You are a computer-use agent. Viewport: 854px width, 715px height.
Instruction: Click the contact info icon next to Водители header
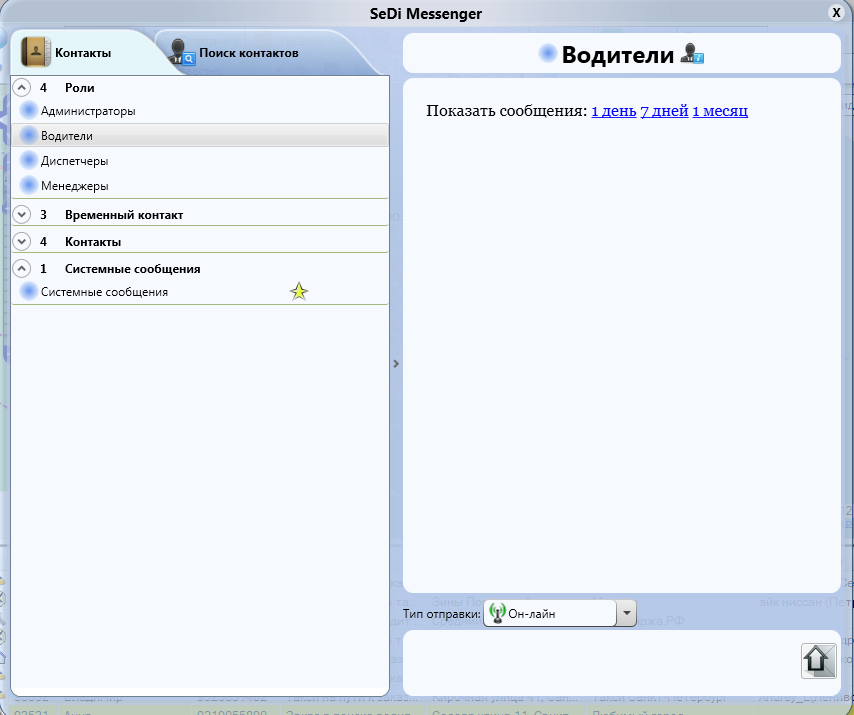[x=692, y=54]
